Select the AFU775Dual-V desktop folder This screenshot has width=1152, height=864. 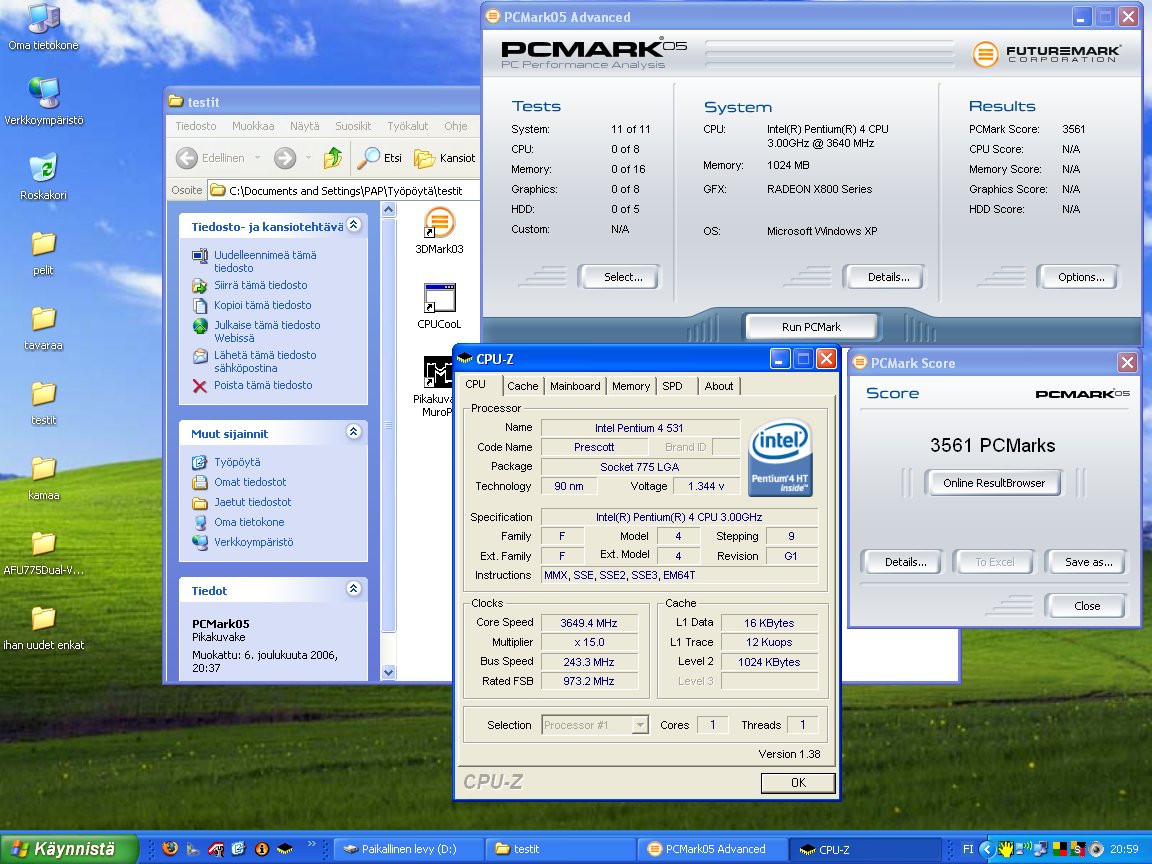click(43, 551)
